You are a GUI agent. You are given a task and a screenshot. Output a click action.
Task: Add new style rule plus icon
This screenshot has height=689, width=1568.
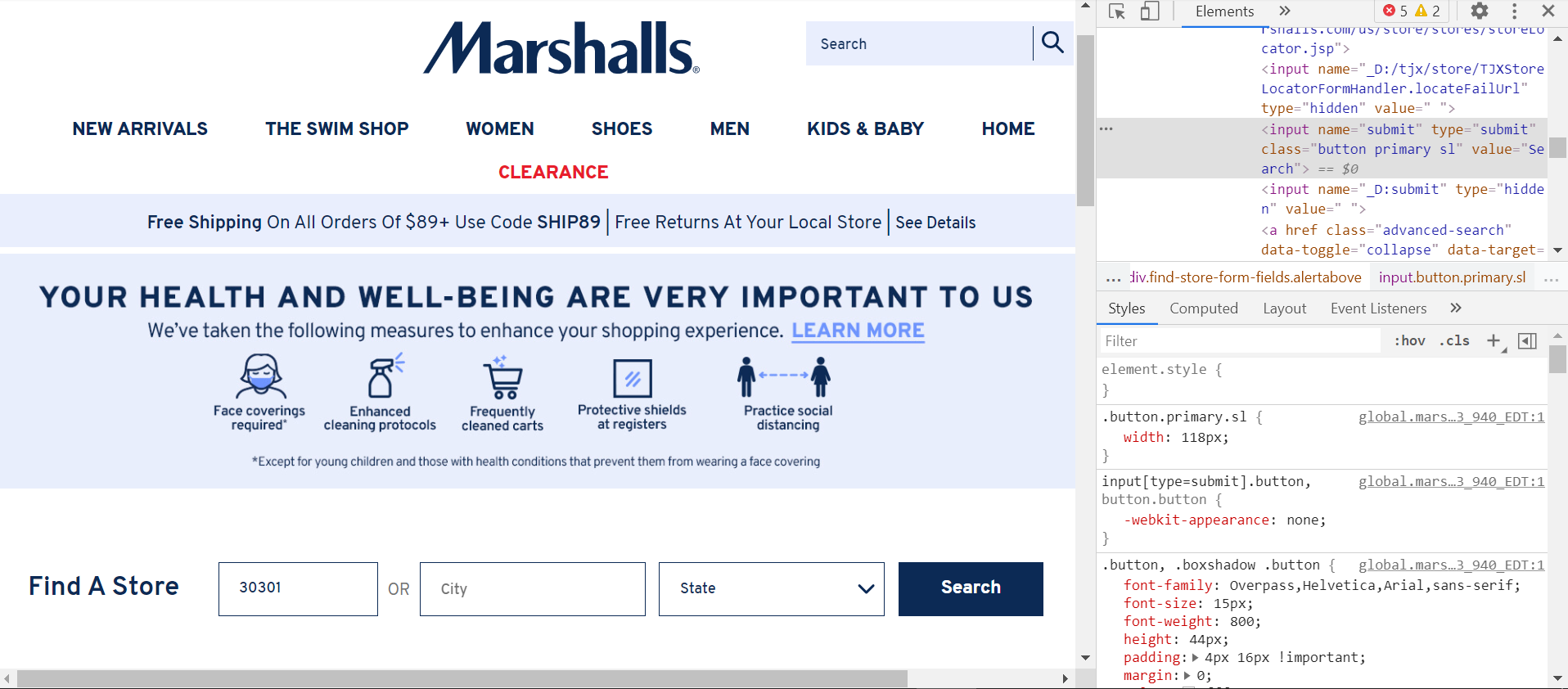click(1494, 341)
